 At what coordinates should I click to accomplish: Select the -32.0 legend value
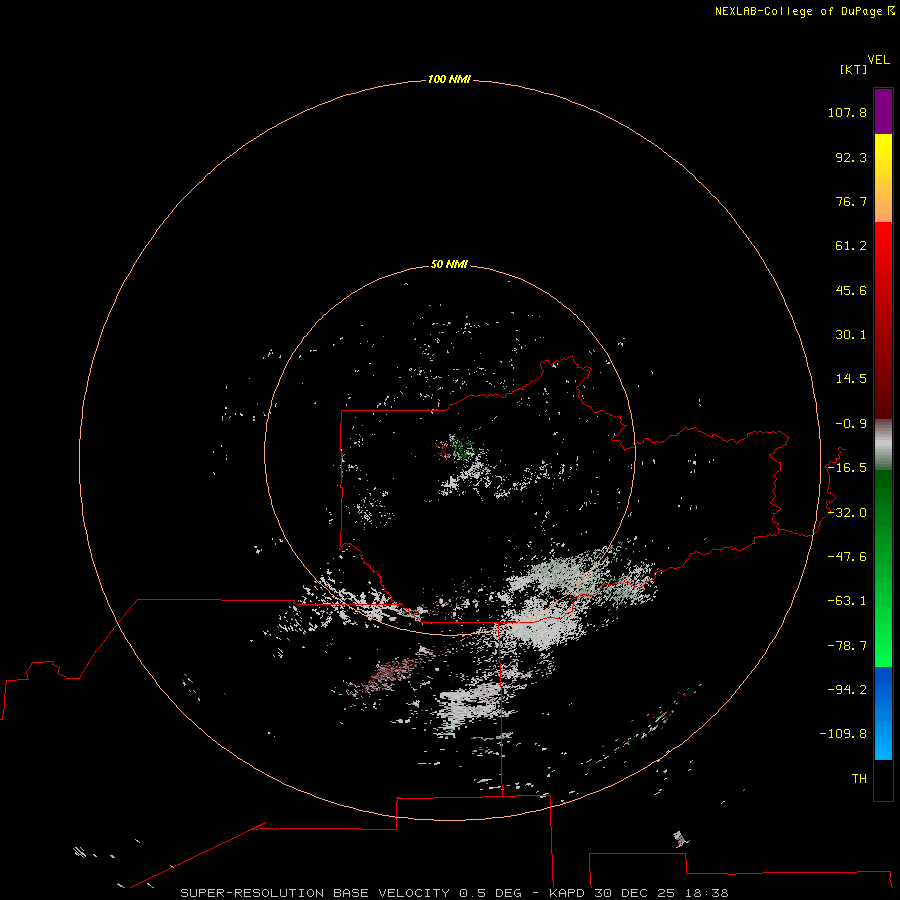[x=847, y=513]
